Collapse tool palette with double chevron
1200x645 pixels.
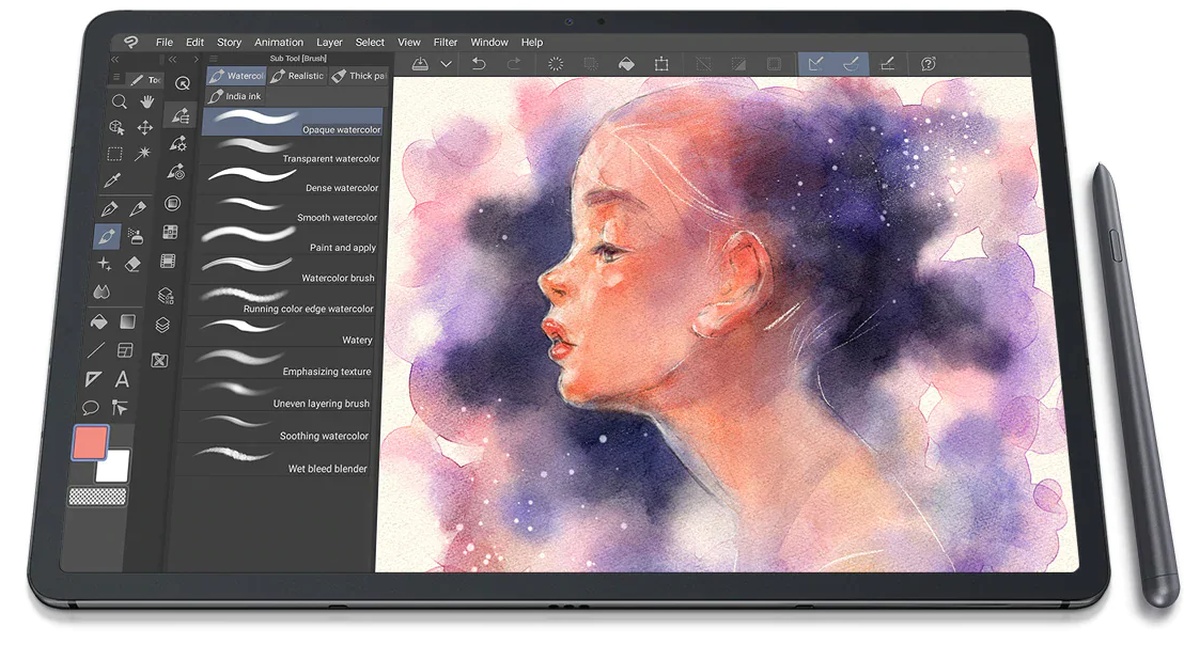tap(115, 59)
